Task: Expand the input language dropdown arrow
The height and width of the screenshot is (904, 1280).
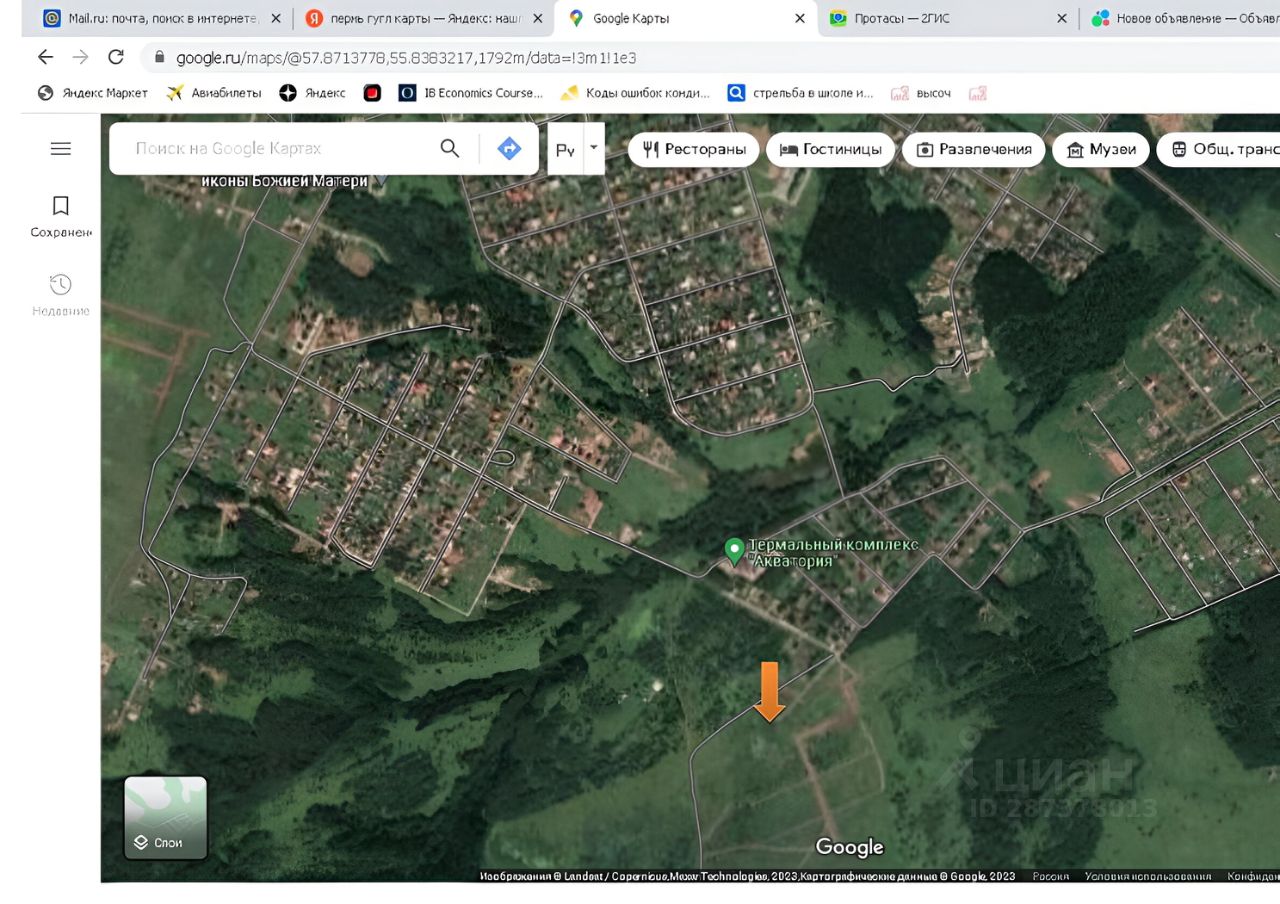Action: click(x=594, y=147)
